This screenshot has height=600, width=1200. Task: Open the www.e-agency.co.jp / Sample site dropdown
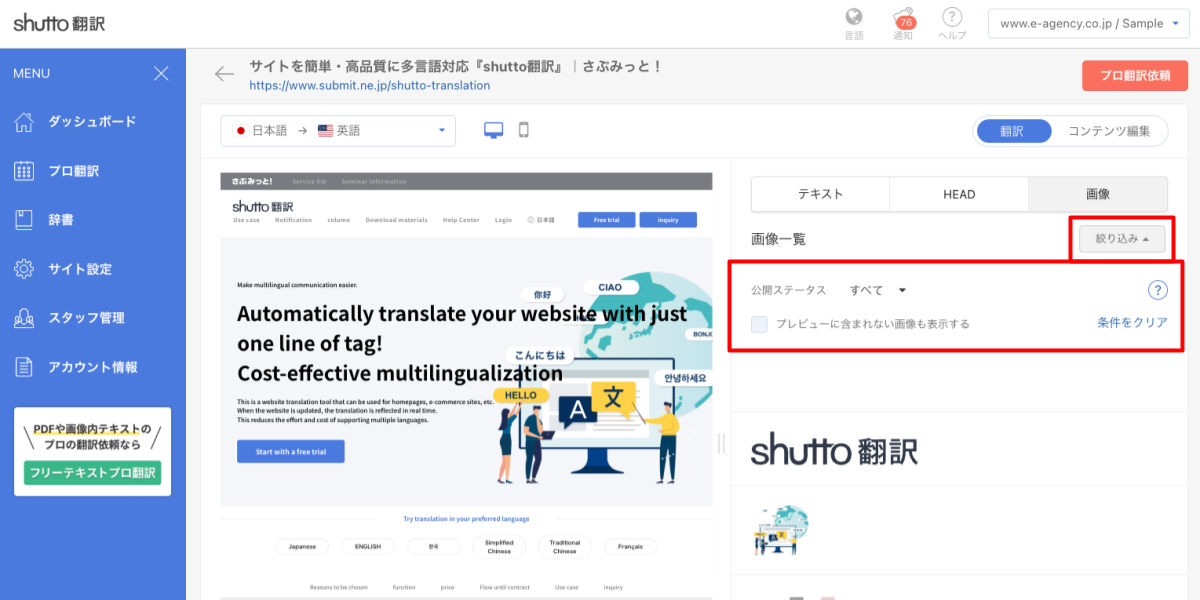coord(1088,23)
